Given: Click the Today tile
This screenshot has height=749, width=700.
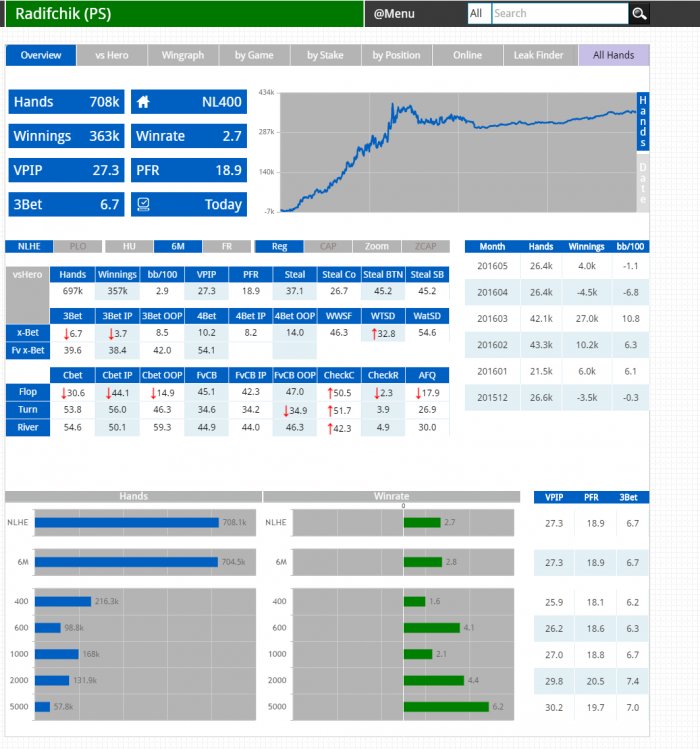Looking at the screenshot, I should [189, 204].
